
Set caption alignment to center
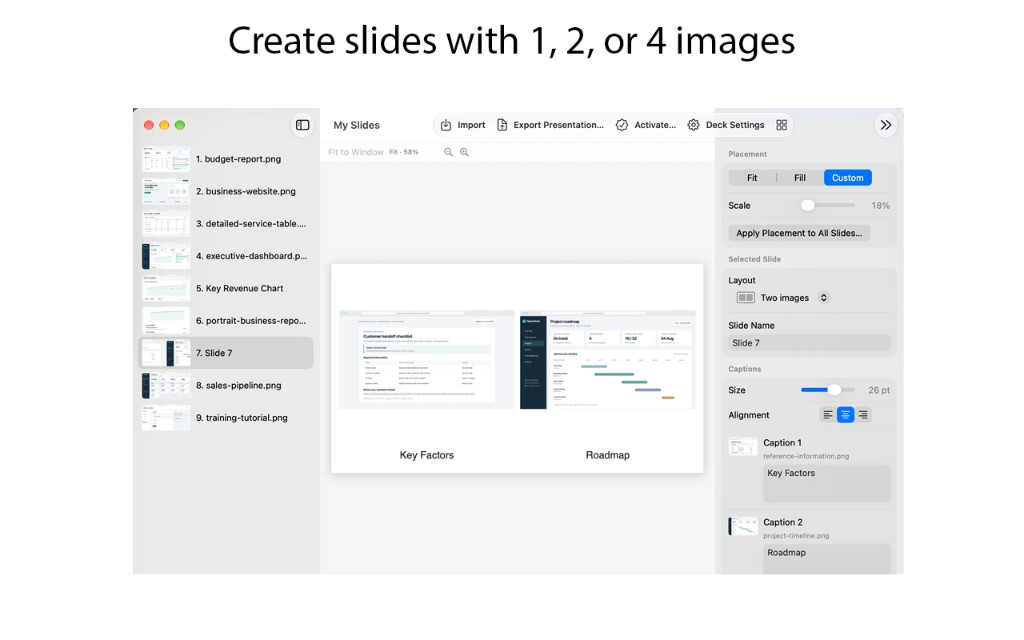[846, 415]
